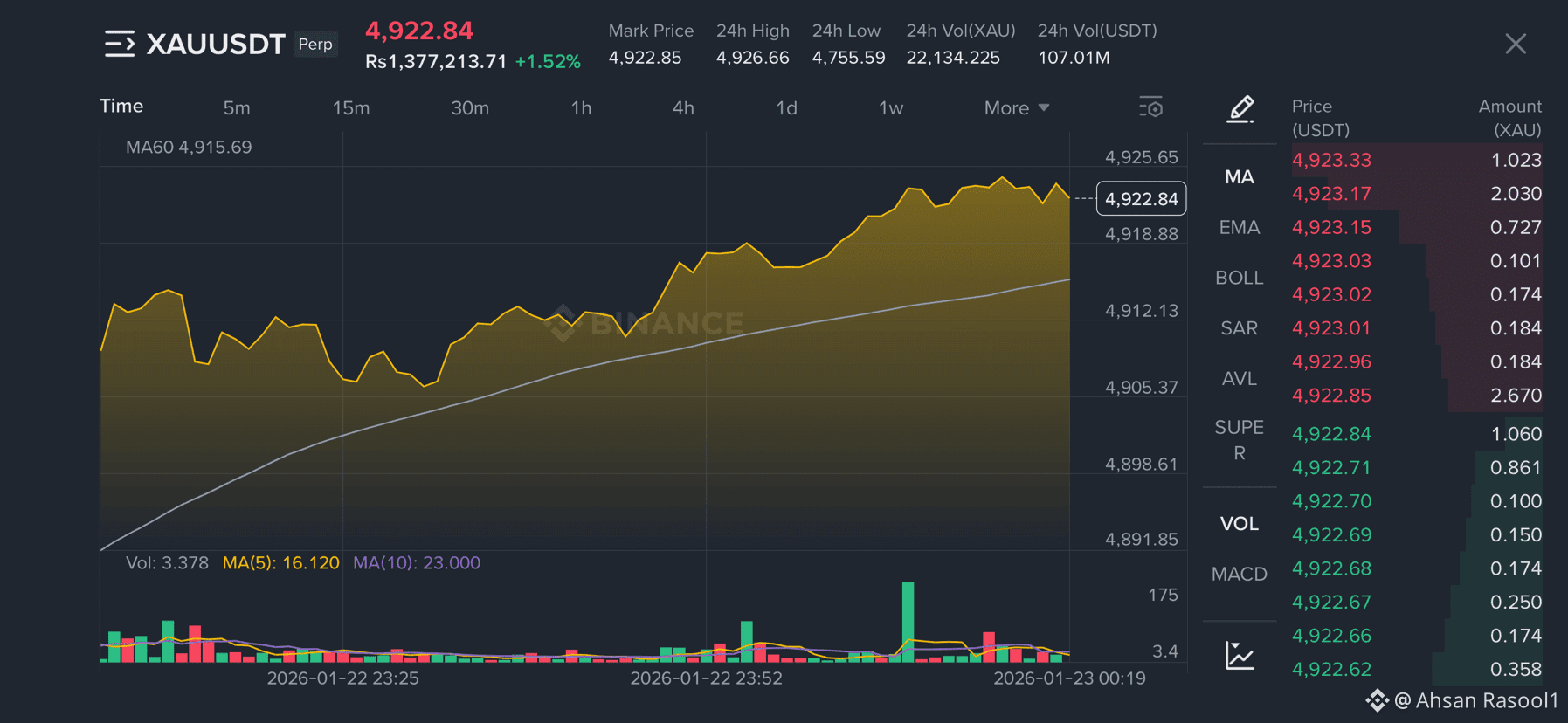Switch to the 5m interval
The width and height of the screenshot is (1568, 723).
click(236, 107)
